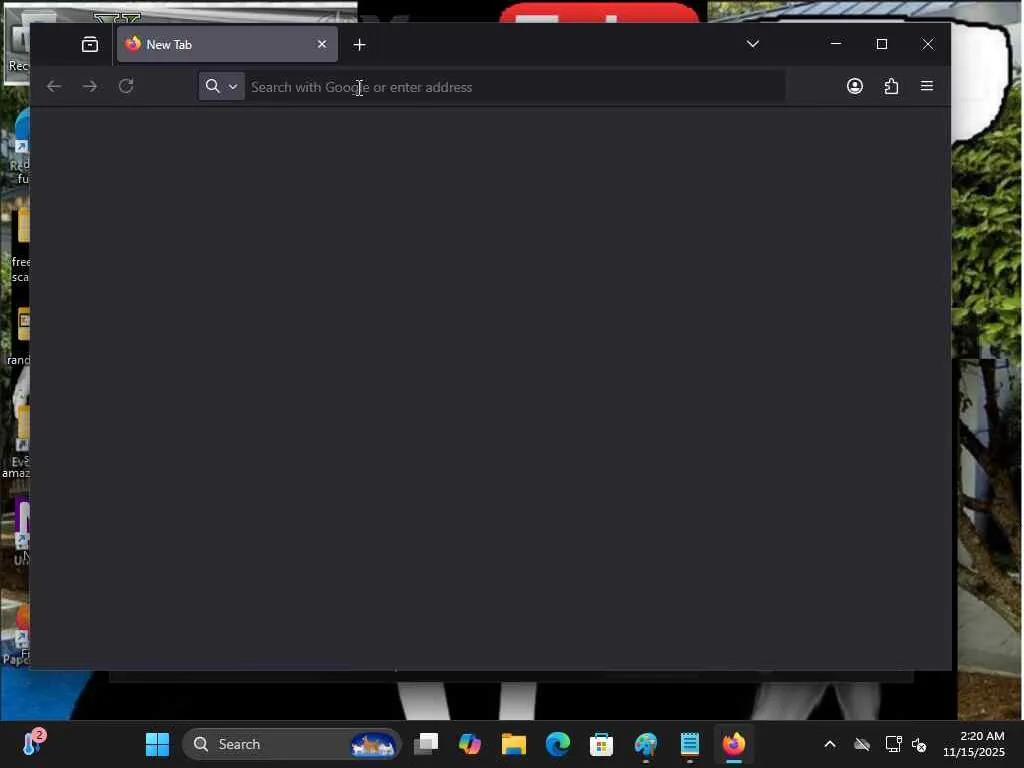Screen dimensions: 1024x768
Task: Open Paint from the taskbar
Action: pos(645,744)
